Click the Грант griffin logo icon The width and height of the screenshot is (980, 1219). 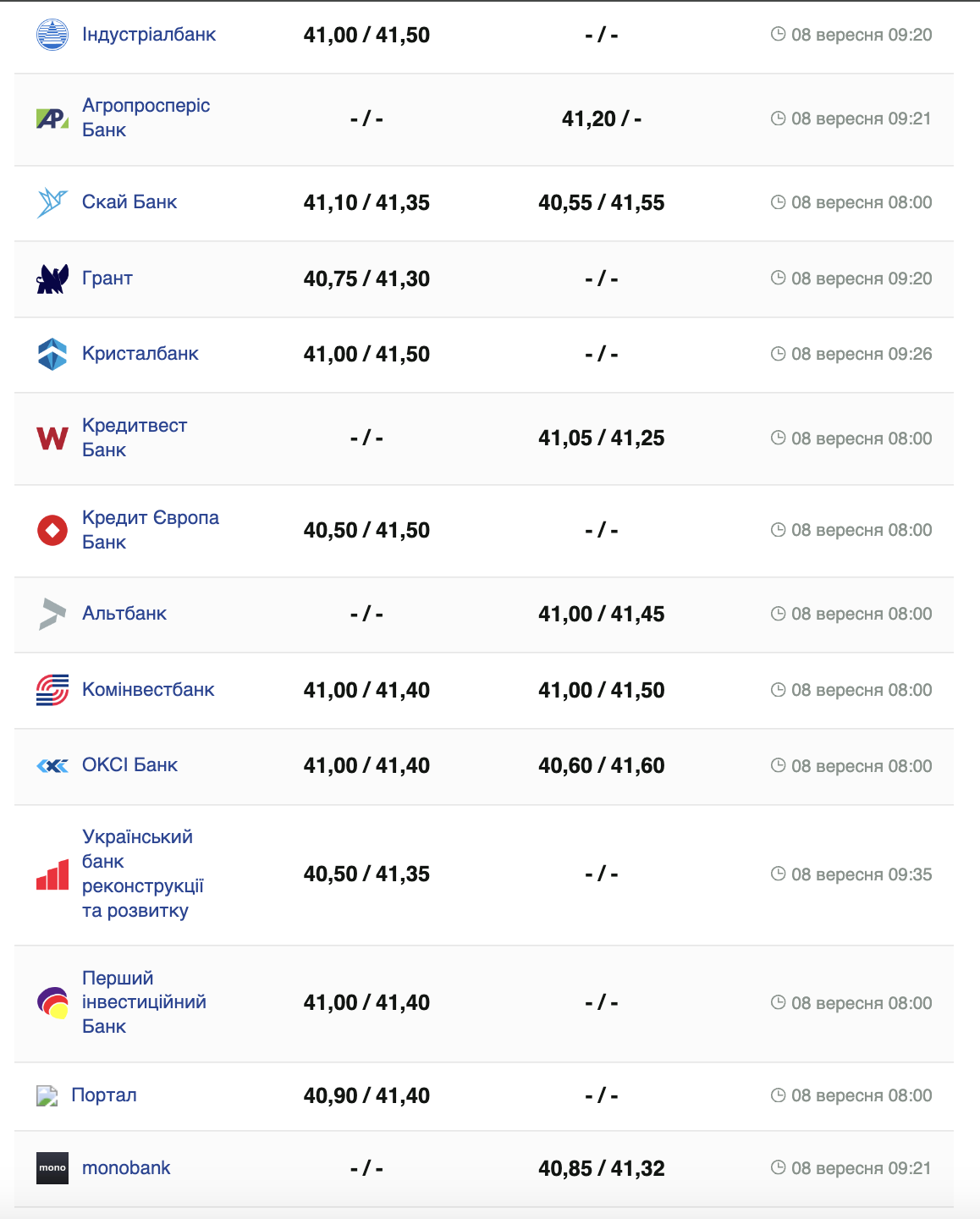[x=52, y=279]
